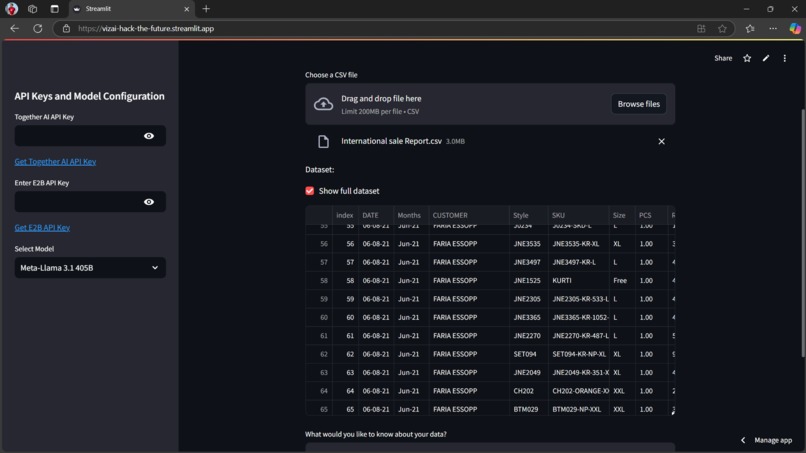Select Style cell BTM029
806x453 pixels.
pyautogui.click(x=528, y=409)
